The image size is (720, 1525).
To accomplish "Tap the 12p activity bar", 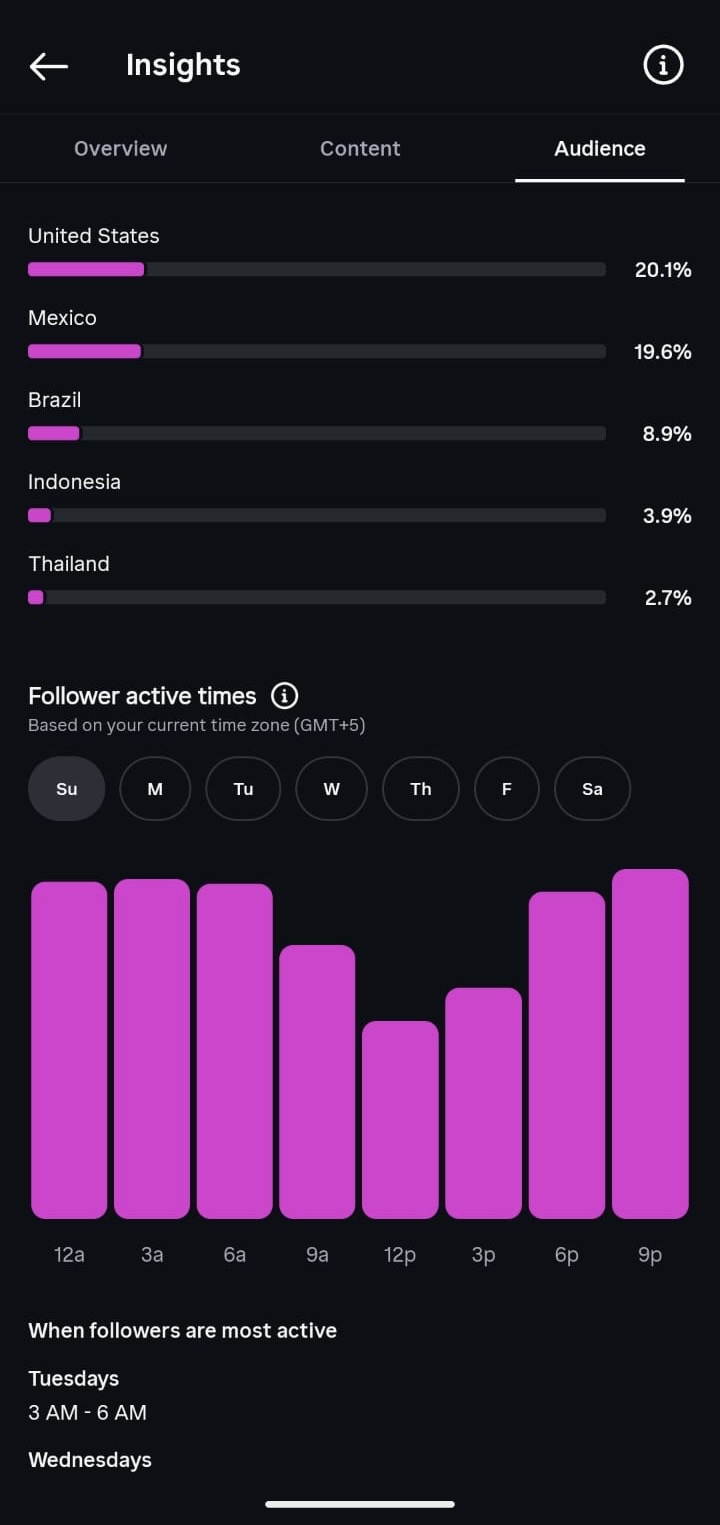I will coord(400,1120).
